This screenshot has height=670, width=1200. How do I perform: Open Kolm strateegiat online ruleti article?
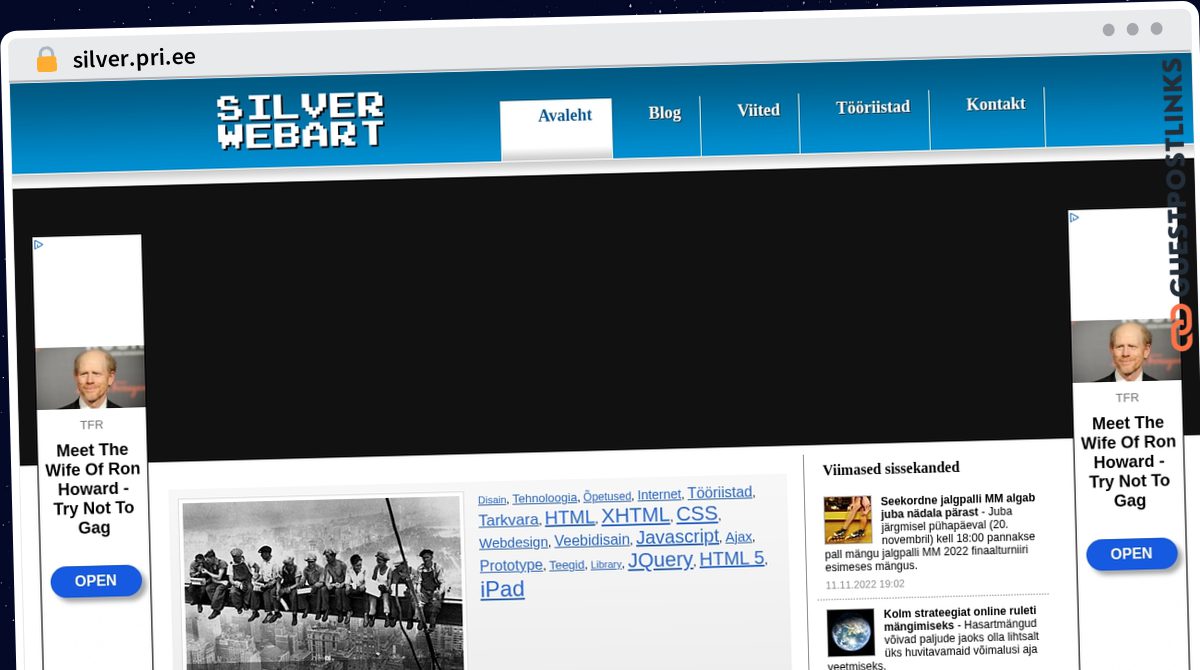click(960, 618)
